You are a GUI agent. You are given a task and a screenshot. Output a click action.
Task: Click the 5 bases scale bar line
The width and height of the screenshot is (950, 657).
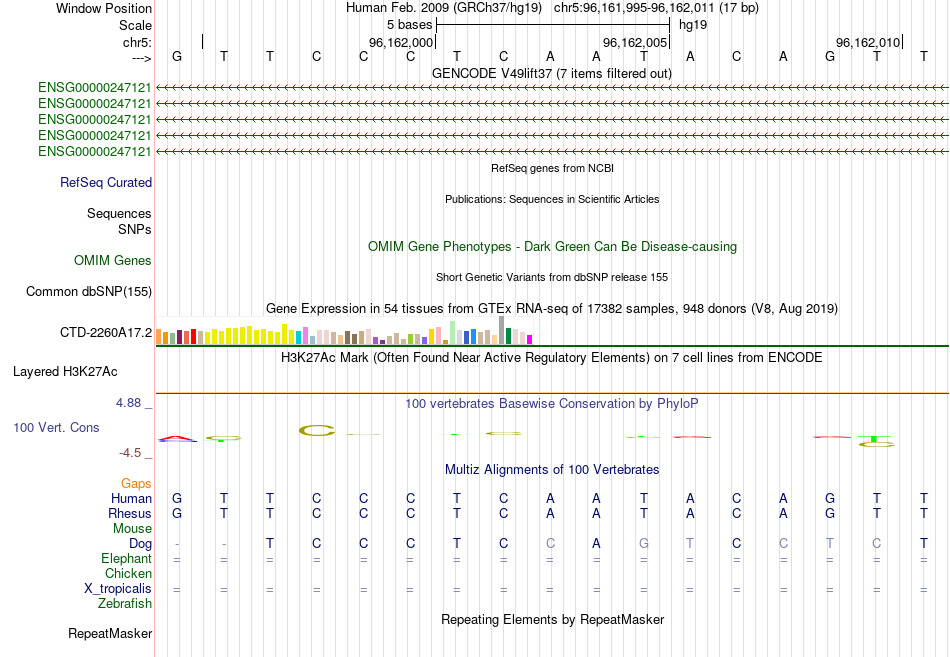coord(553,25)
